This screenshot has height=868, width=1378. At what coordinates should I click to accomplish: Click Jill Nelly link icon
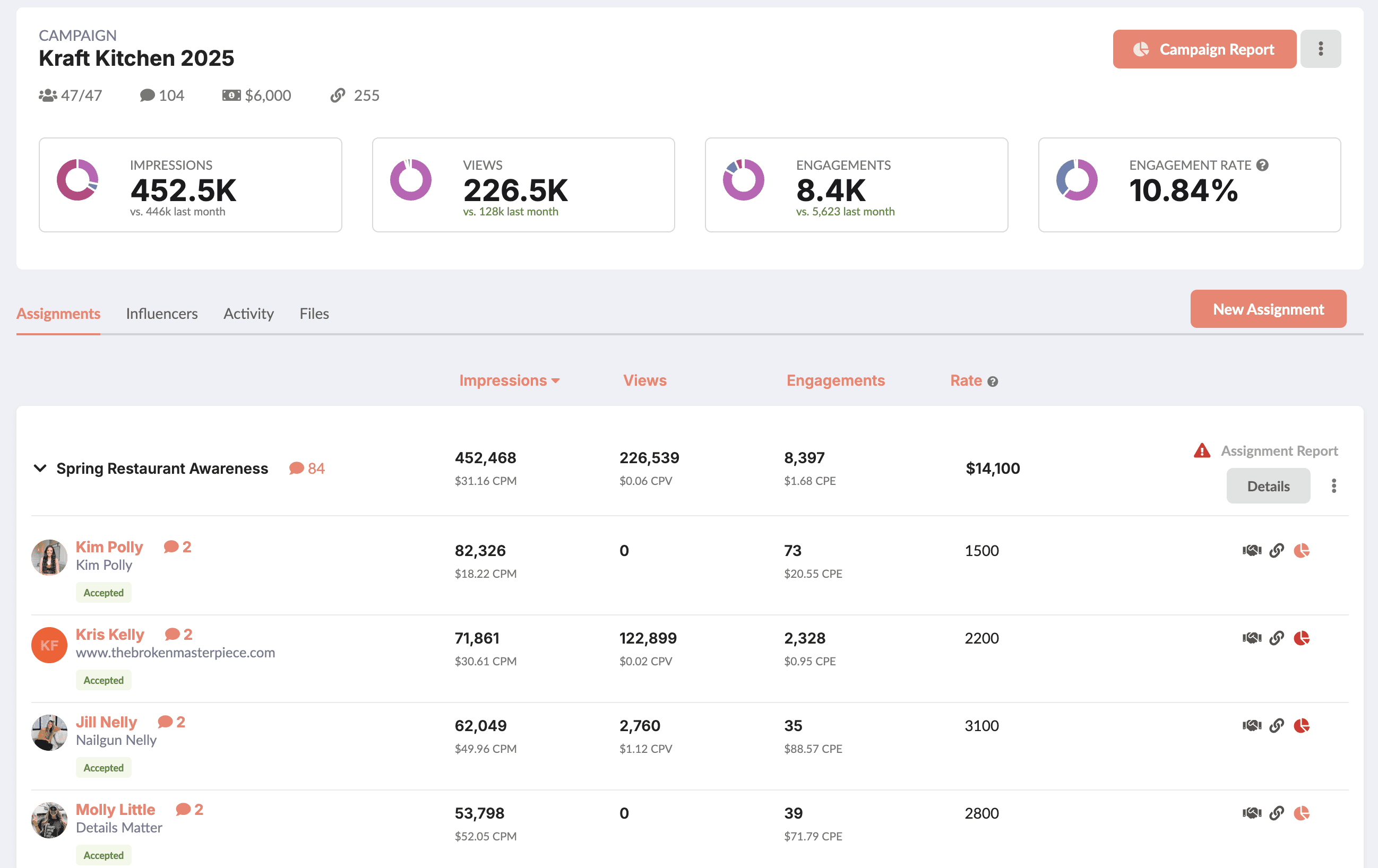tap(1277, 726)
